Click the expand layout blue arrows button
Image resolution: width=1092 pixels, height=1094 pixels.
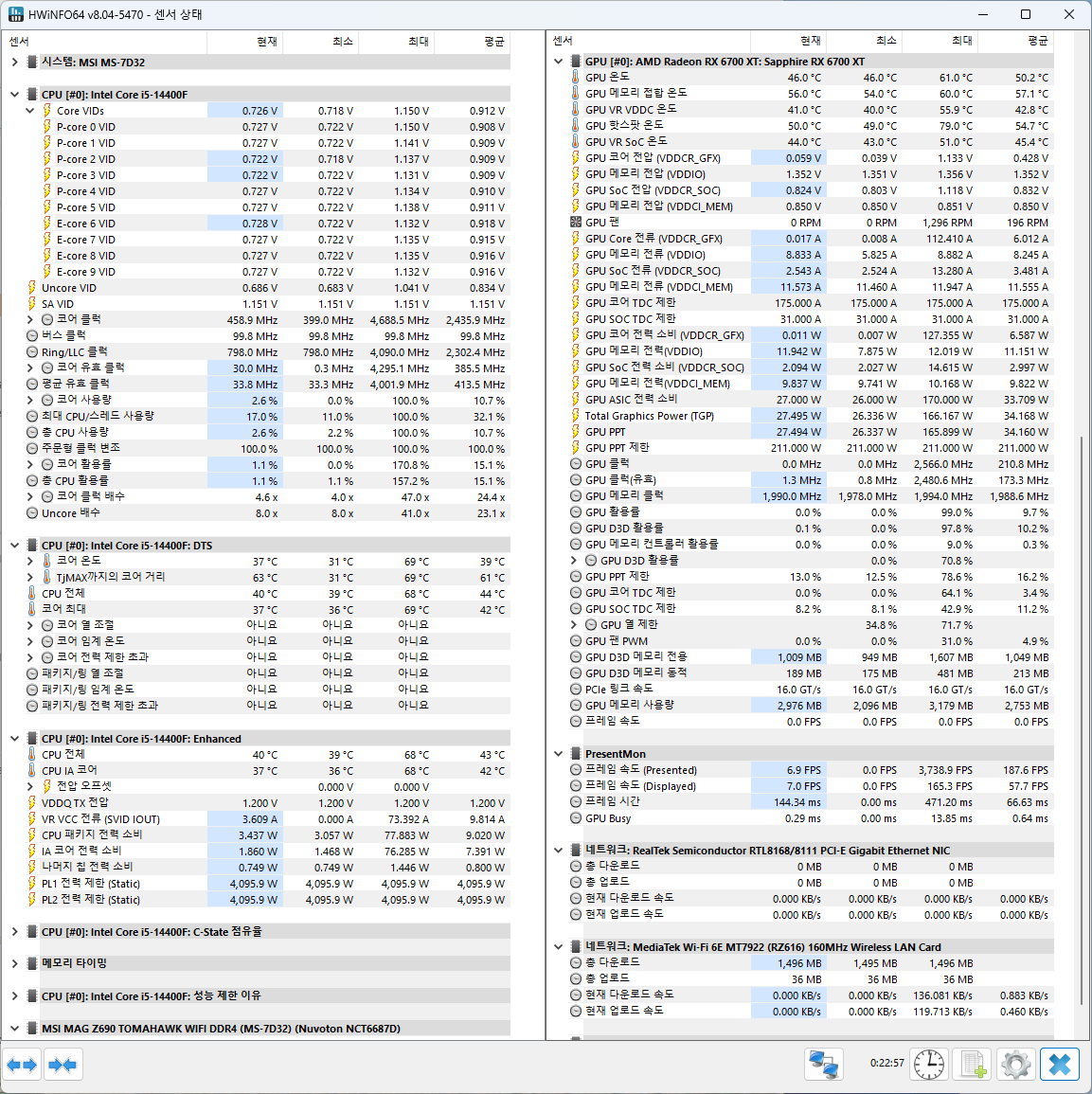tap(22, 1065)
